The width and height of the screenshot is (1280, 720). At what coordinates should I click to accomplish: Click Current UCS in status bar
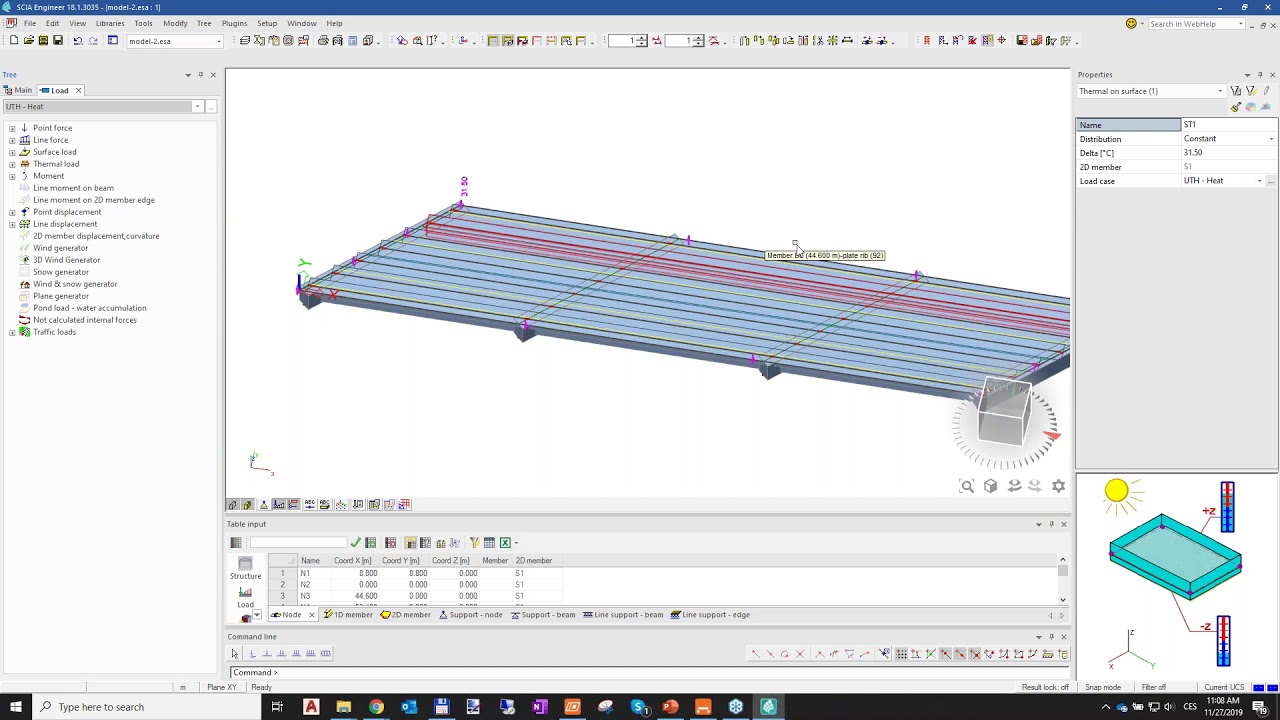1224,687
